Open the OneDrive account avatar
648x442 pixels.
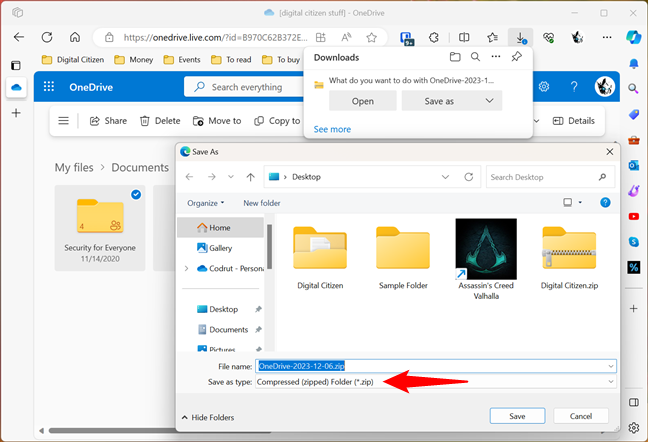point(605,86)
